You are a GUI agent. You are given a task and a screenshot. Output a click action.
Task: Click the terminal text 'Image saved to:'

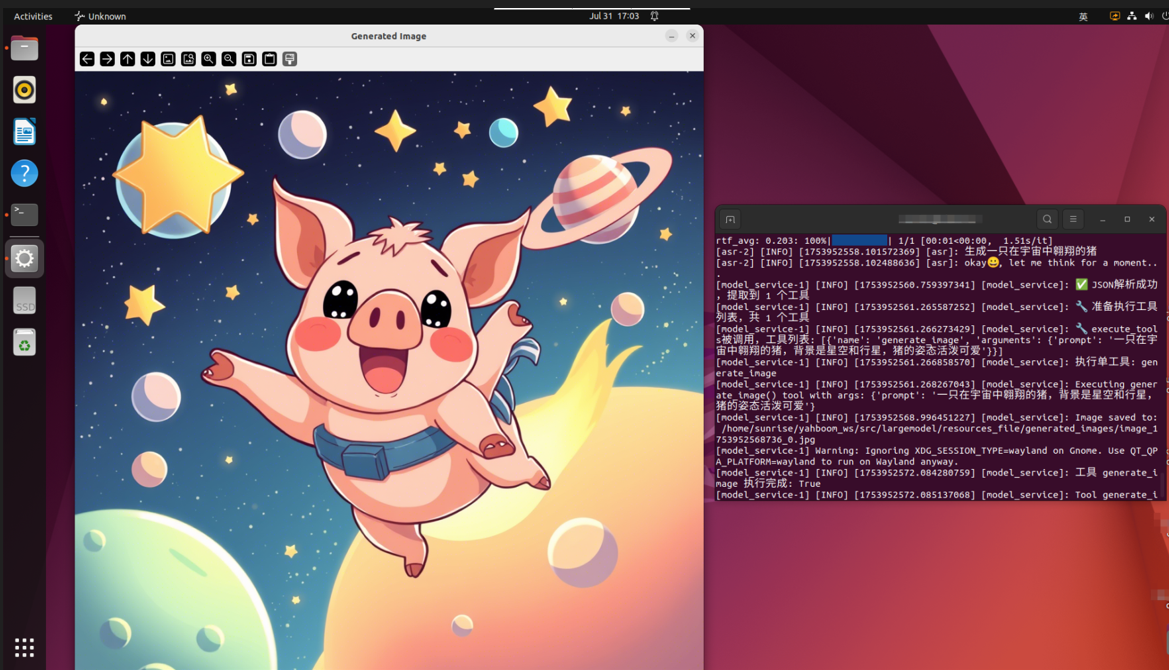point(1116,417)
